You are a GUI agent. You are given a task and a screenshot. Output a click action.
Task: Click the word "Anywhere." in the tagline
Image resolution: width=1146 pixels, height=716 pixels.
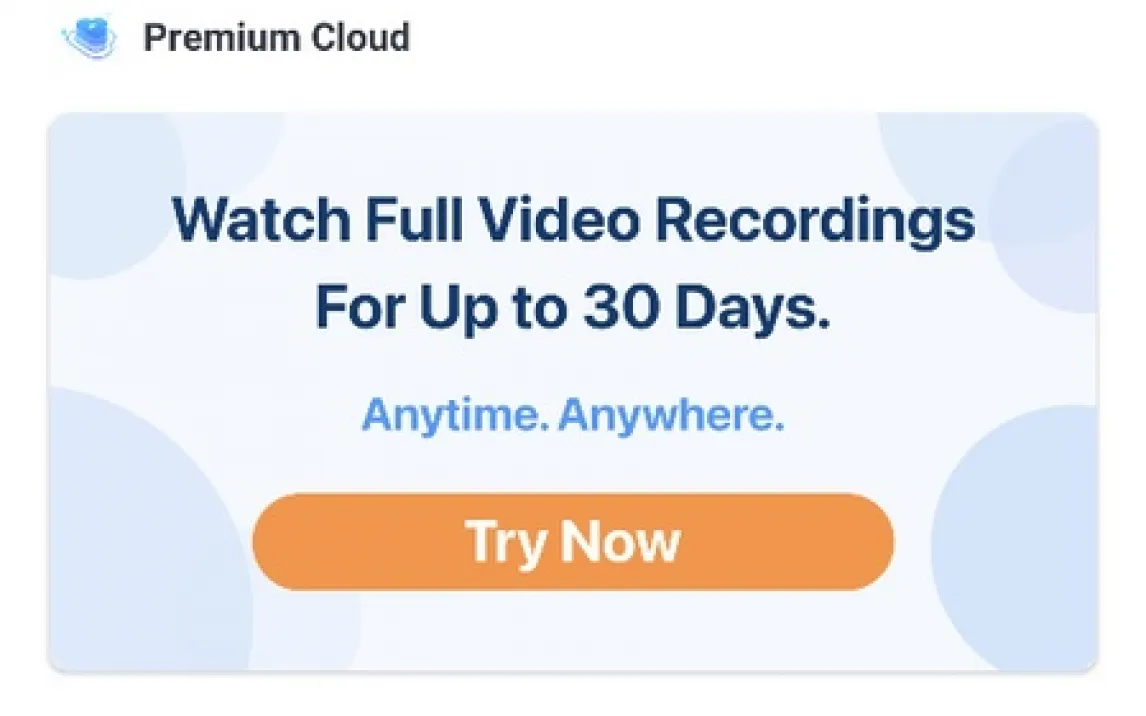[x=672, y=415]
